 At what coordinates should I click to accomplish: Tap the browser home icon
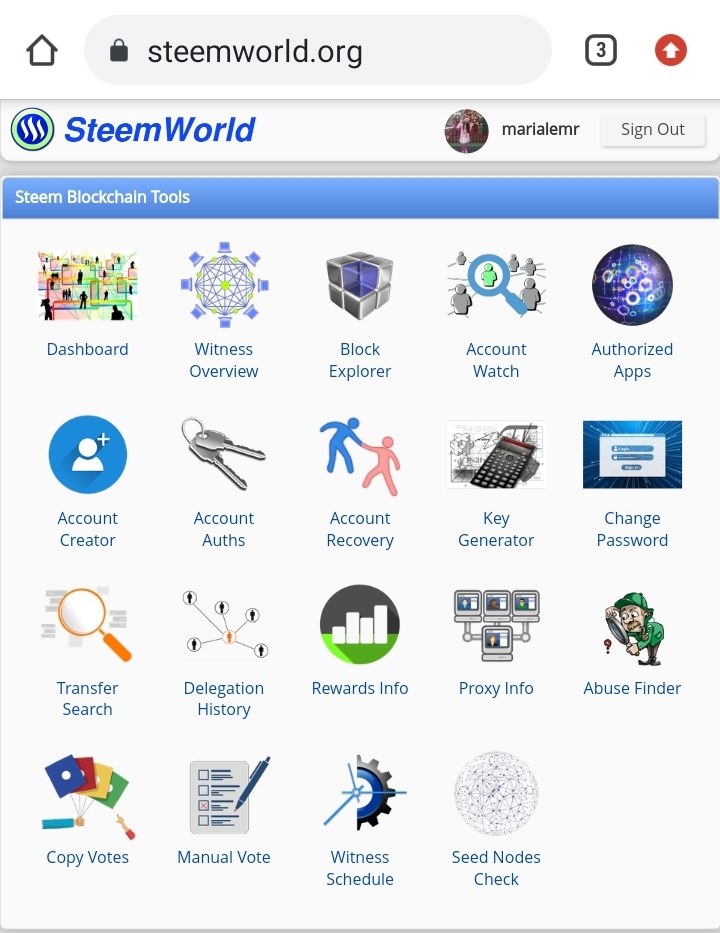tap(42, 50)
